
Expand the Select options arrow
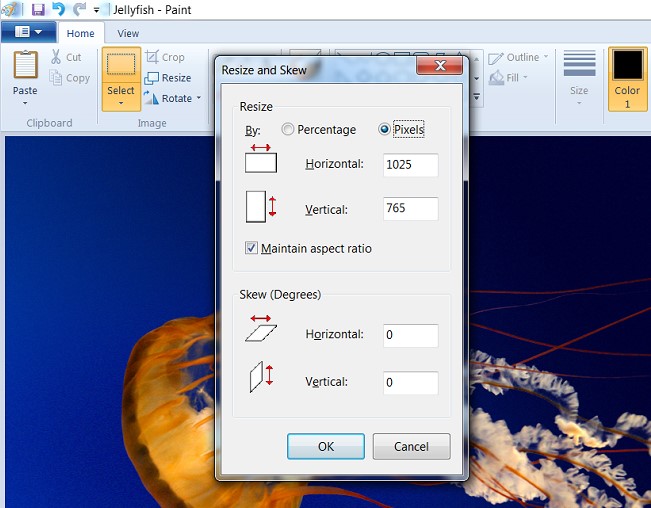121,103
